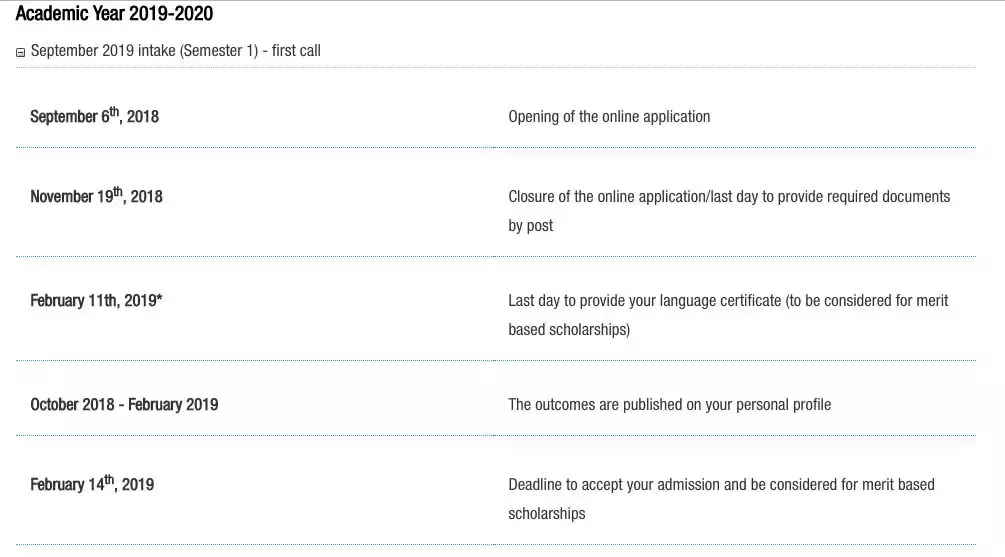
Task: Collapse the September 2019 intake minus icon
Action: click(21, 53)
